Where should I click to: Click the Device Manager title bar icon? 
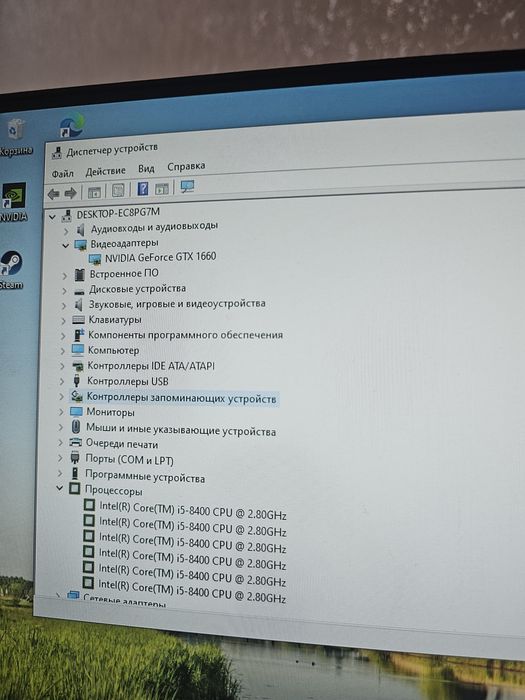pyautogui.click(x=57, y=153)
